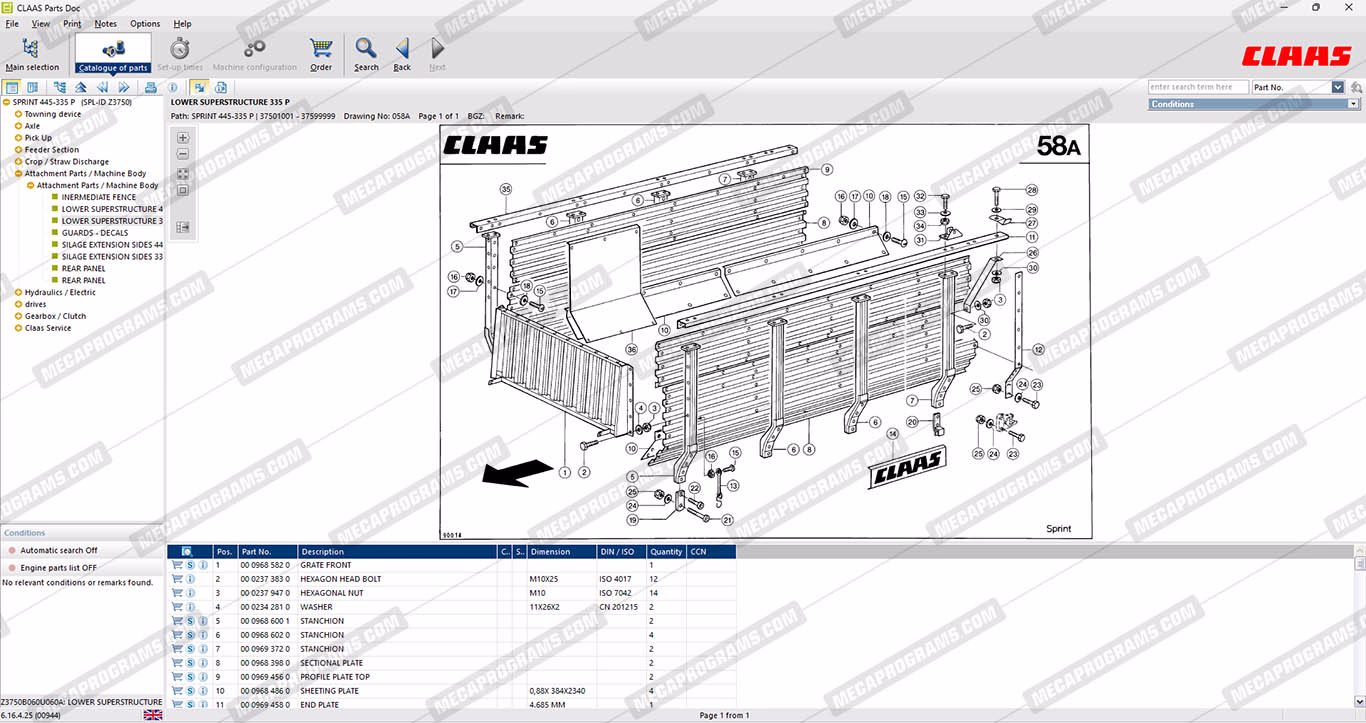Sort parts list by Description column

click(397, 551)
